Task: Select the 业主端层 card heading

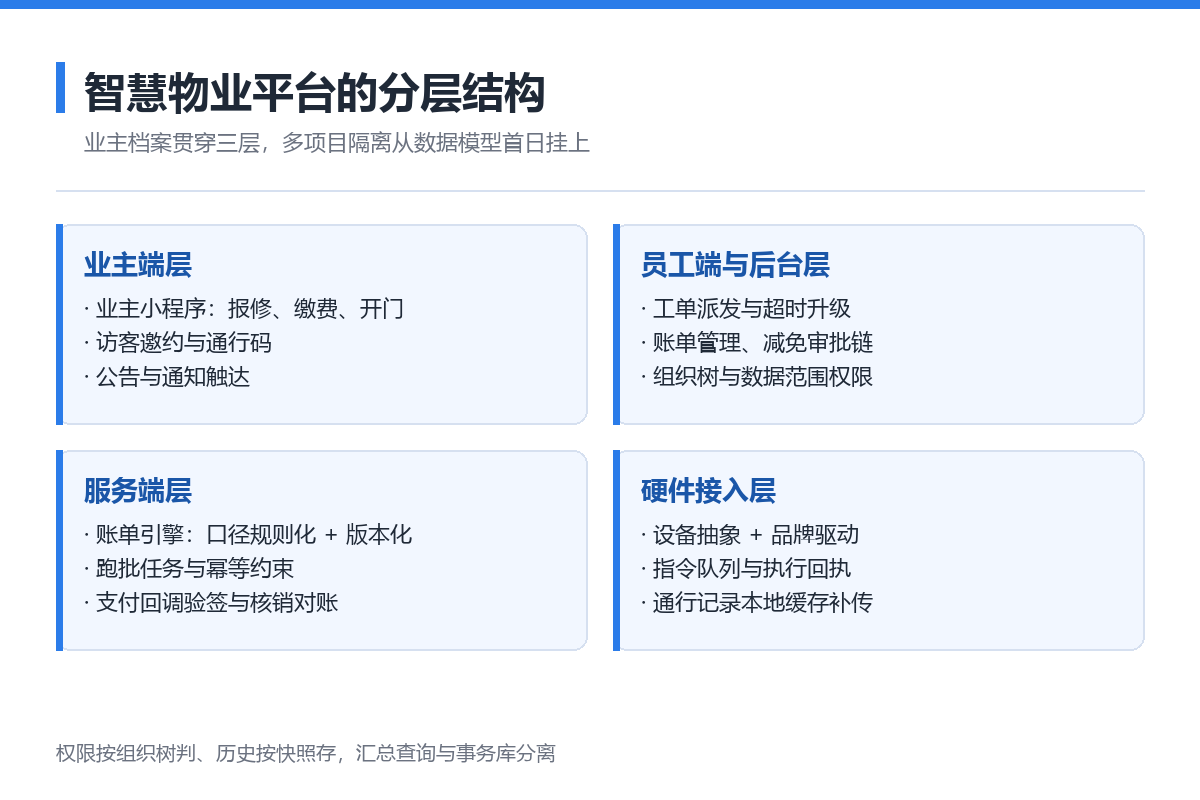Action: (138, 265)
